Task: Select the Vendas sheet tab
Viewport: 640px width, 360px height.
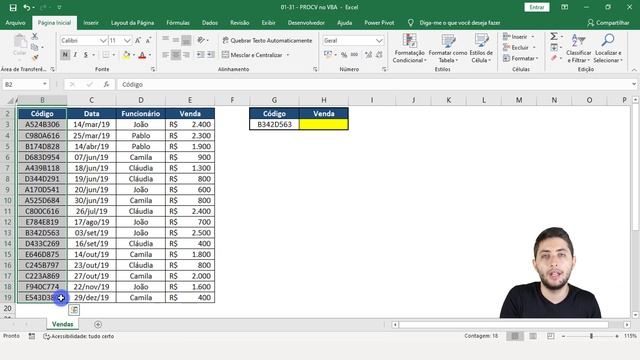Action: click(x=62, y=324)
